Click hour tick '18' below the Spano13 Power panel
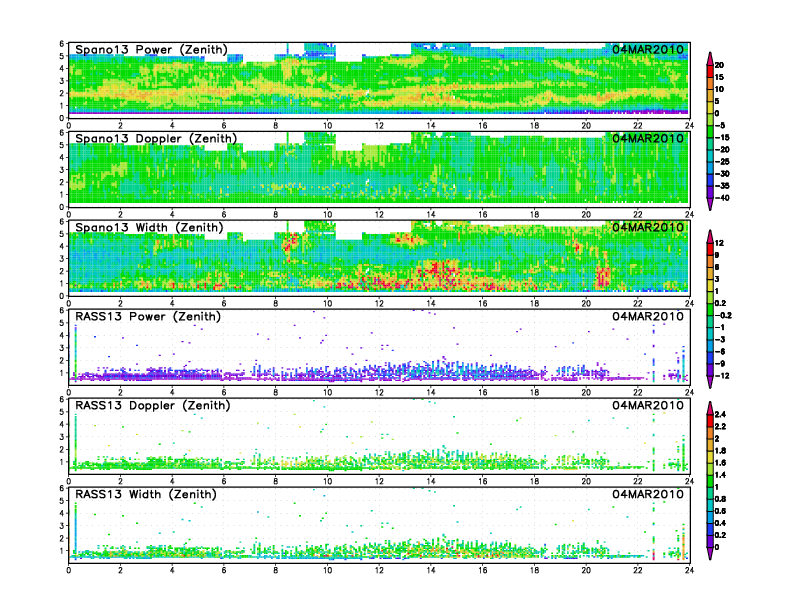Image resolution: width=792 pixels, height=612 pixels. pyautogui.click(x=534, y=126)
